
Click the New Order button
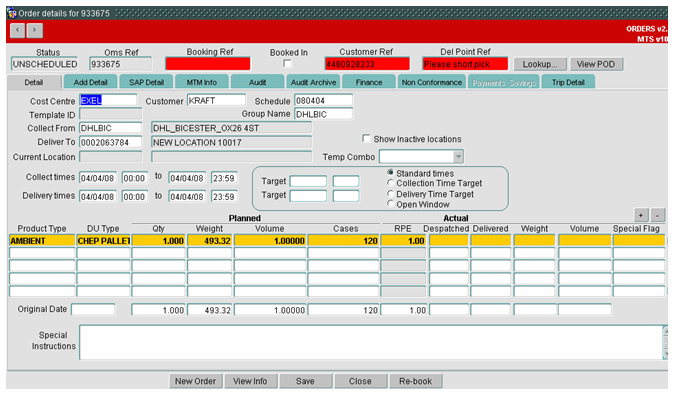pos(195,381)
